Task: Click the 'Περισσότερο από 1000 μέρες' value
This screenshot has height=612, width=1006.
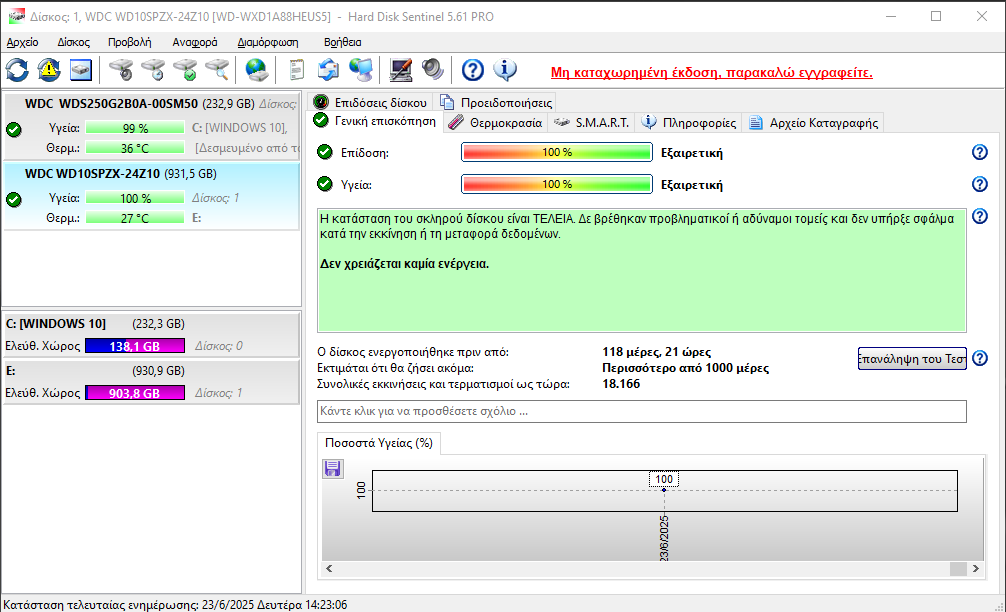Action: 685,368
